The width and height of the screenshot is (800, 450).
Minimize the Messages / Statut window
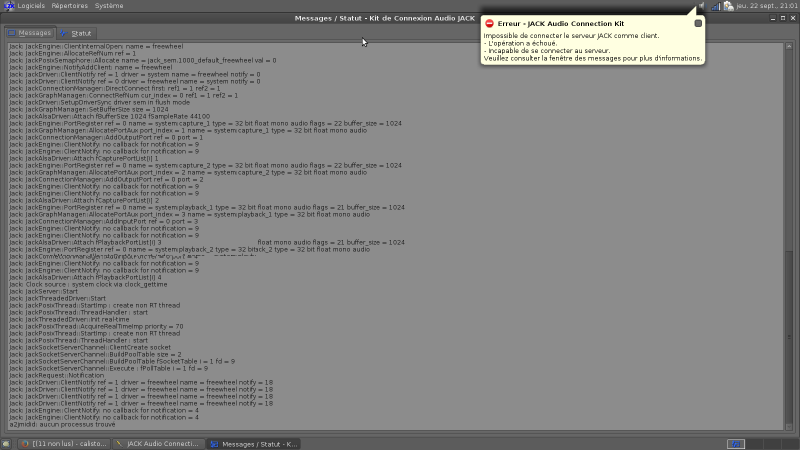772,18
